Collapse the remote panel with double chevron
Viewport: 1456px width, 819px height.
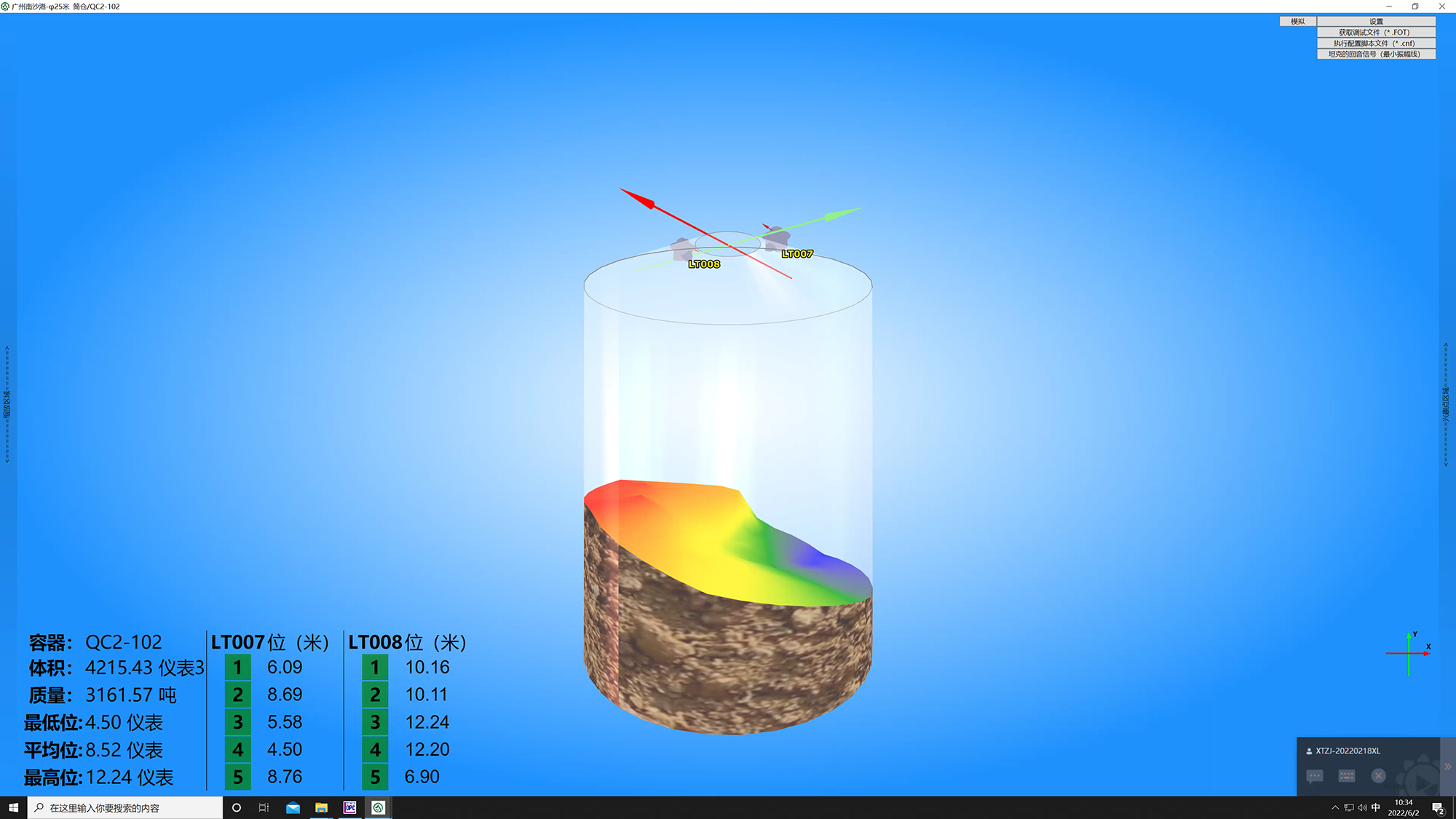click(x=1447, y=767)
